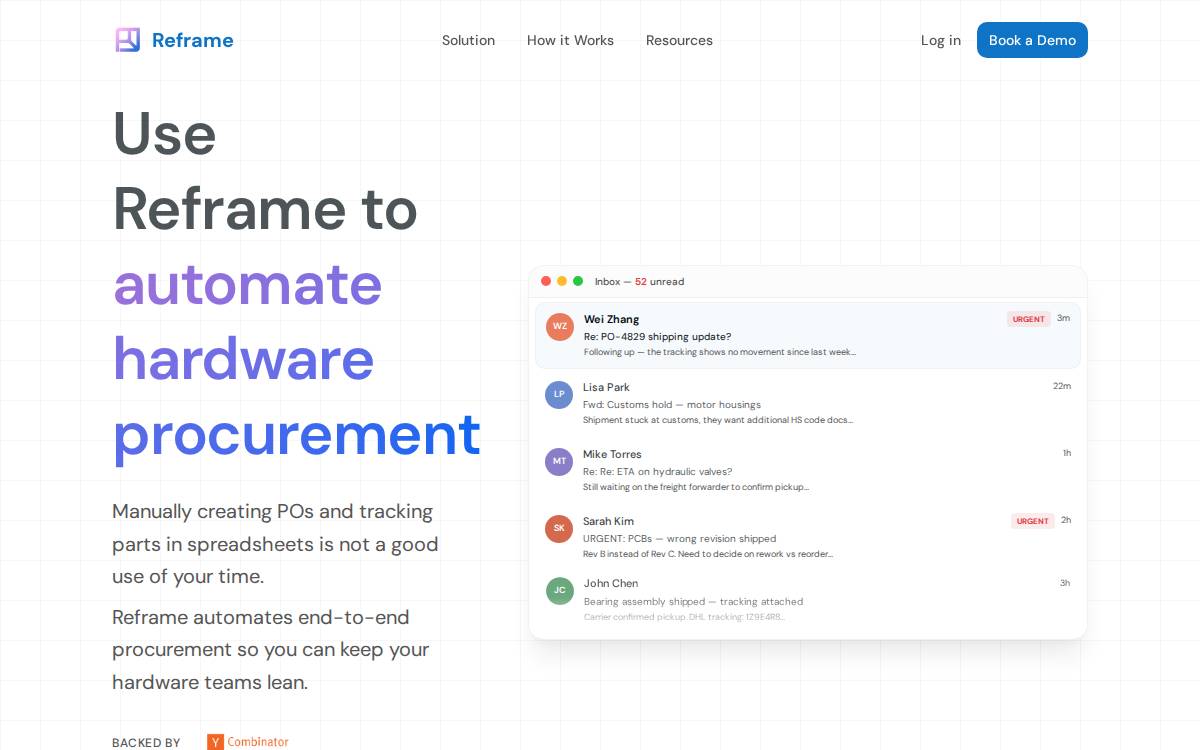Click the 3h timestamp on John Chen's email
Viewport: 1200px width, 750px height.
click(x=1065, y=583)
